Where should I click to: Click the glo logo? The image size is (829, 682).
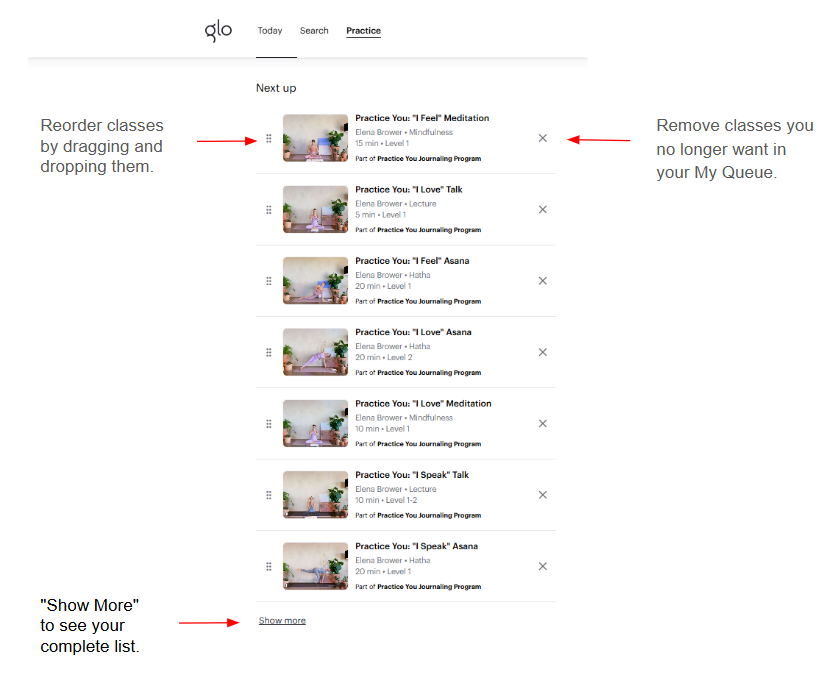click(x=218, y=31)
